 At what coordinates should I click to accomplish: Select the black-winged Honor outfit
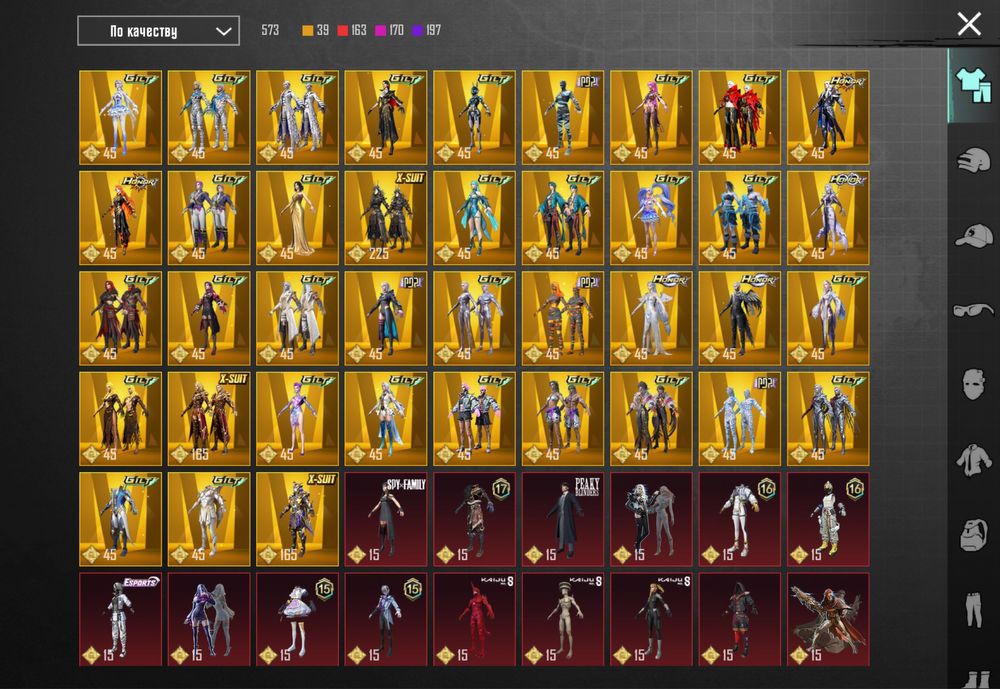click(740, 318)
